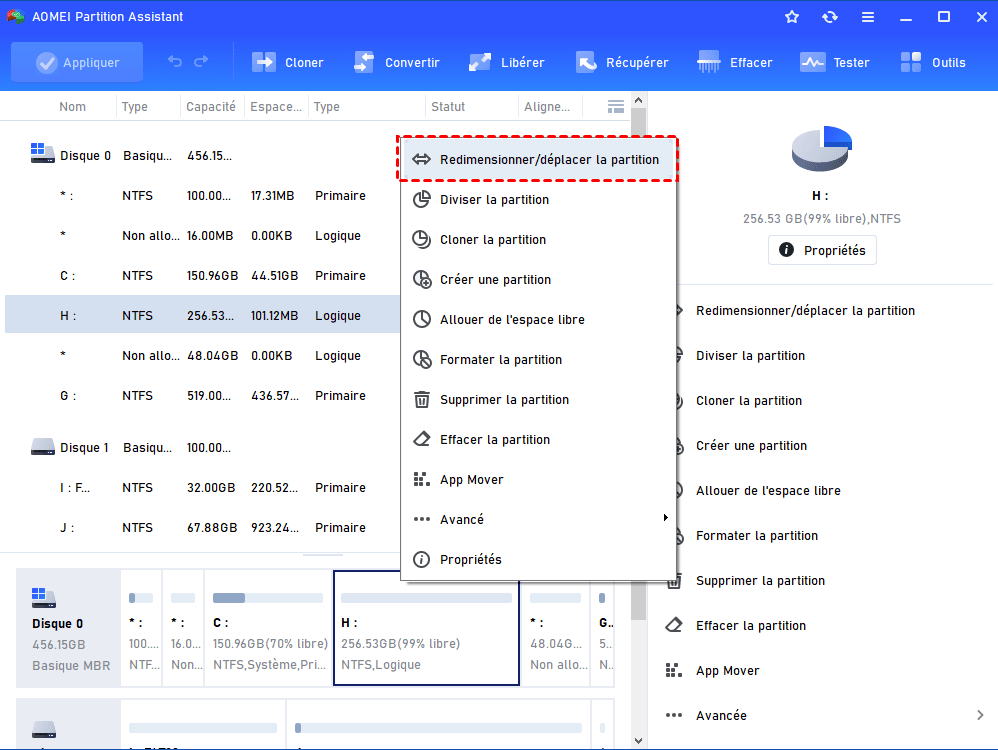Open the Récupérer tool
This screenshot has height=750, width=998.
point(587,62)
